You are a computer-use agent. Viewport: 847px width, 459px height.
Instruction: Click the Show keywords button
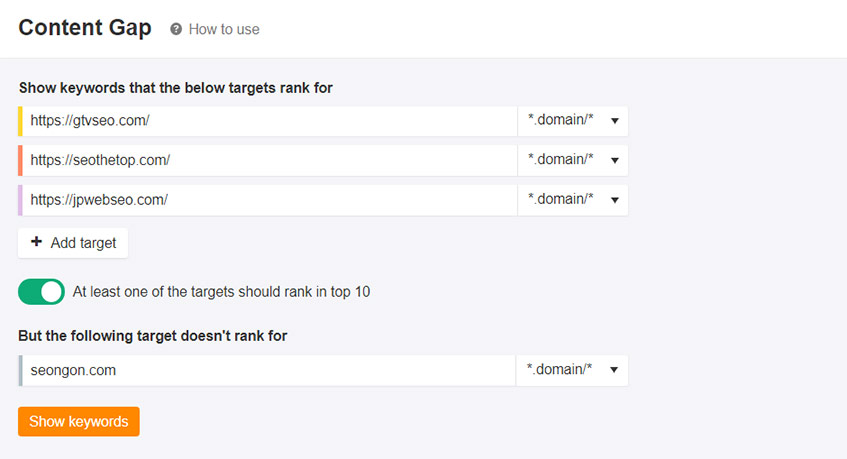coord(79,421)
